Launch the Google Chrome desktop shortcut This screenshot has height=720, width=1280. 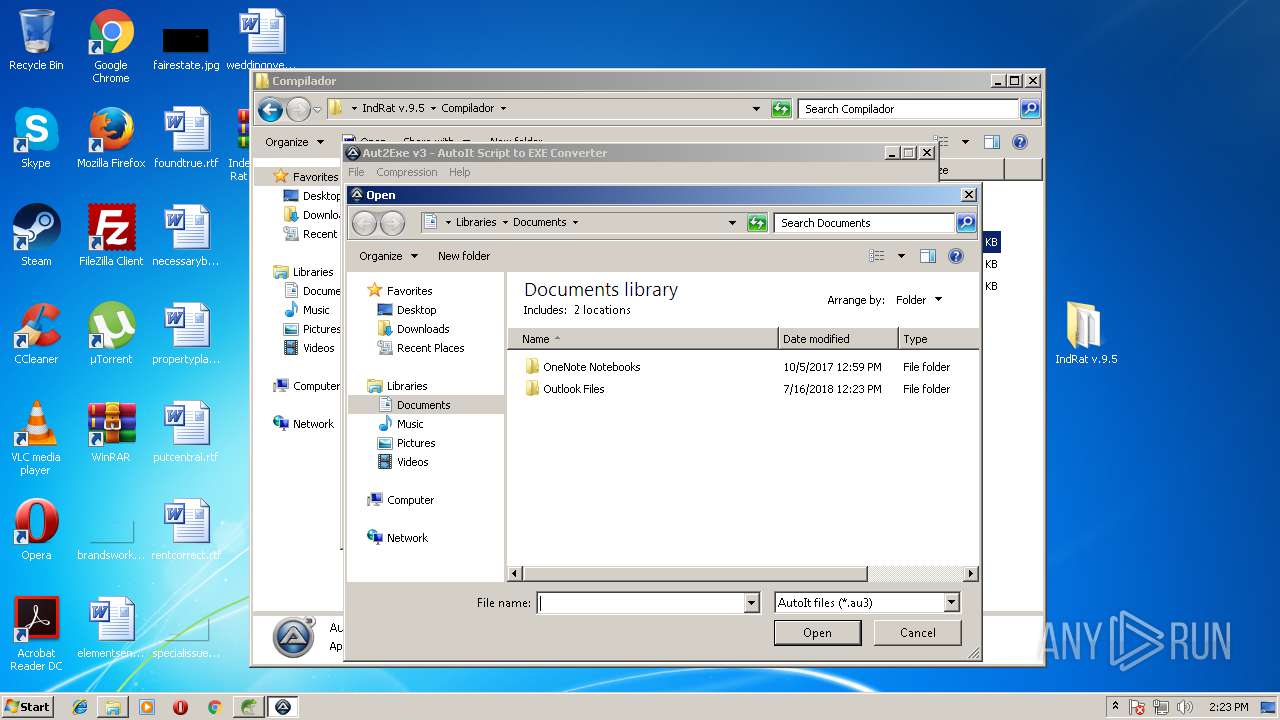click(x=111, y=45)
